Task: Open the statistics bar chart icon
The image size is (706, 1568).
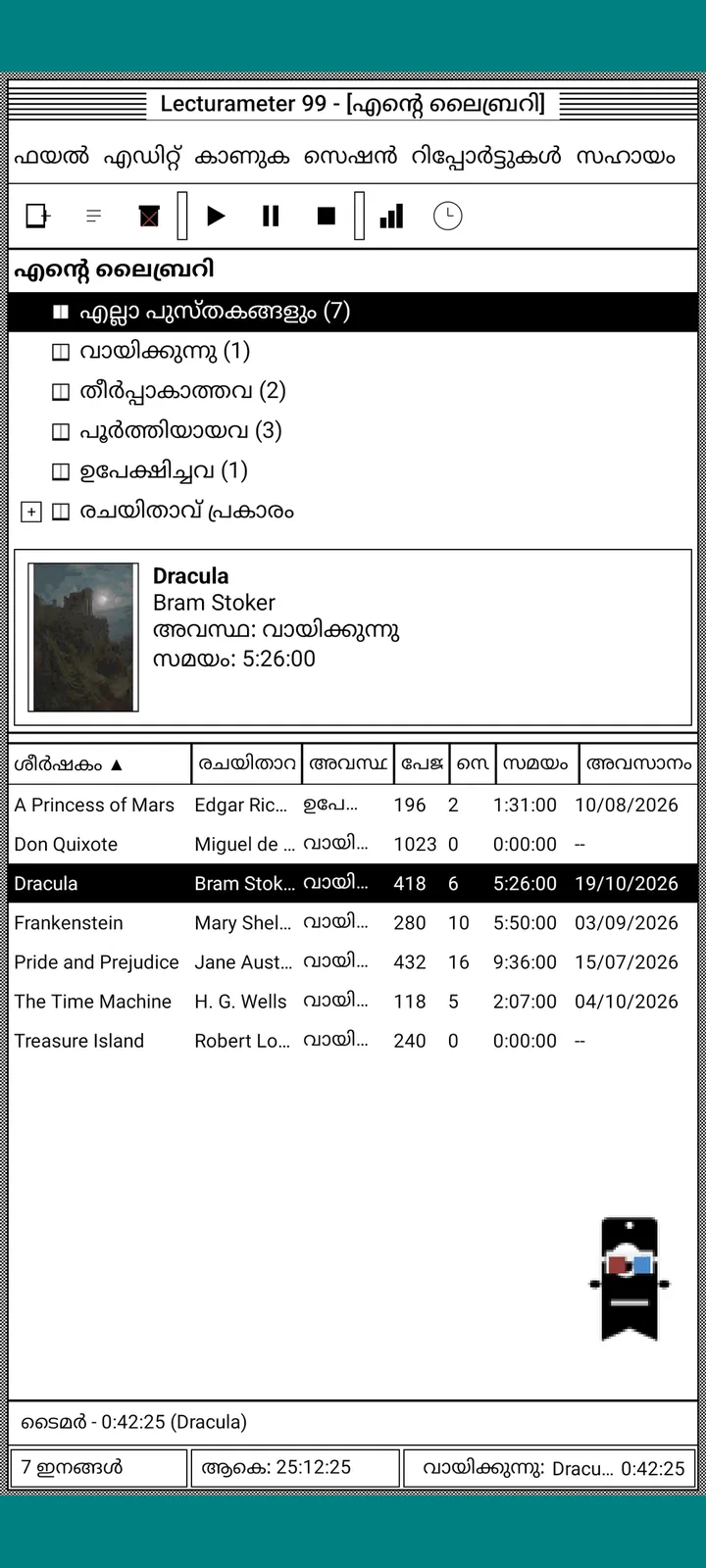Action: coord(392,216)
